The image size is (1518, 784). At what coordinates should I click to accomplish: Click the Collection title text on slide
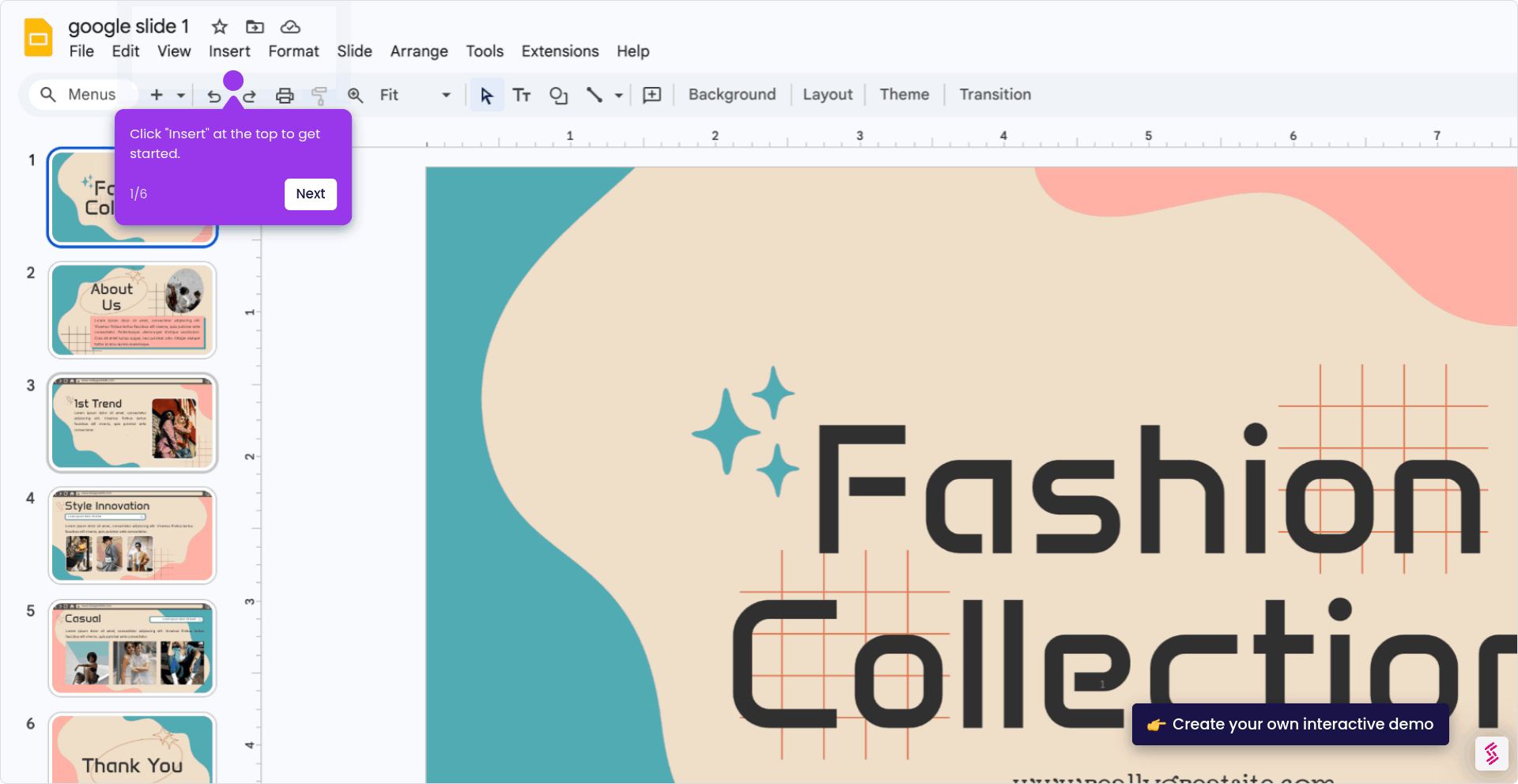pyautogui.click(x=1124, y=664)
